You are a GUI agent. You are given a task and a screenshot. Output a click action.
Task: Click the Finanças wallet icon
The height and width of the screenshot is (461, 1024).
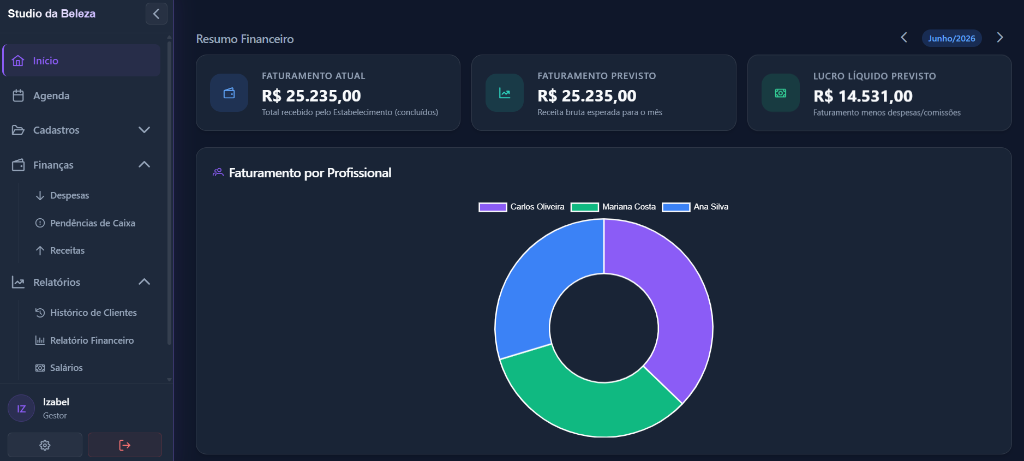click(18, 165)
